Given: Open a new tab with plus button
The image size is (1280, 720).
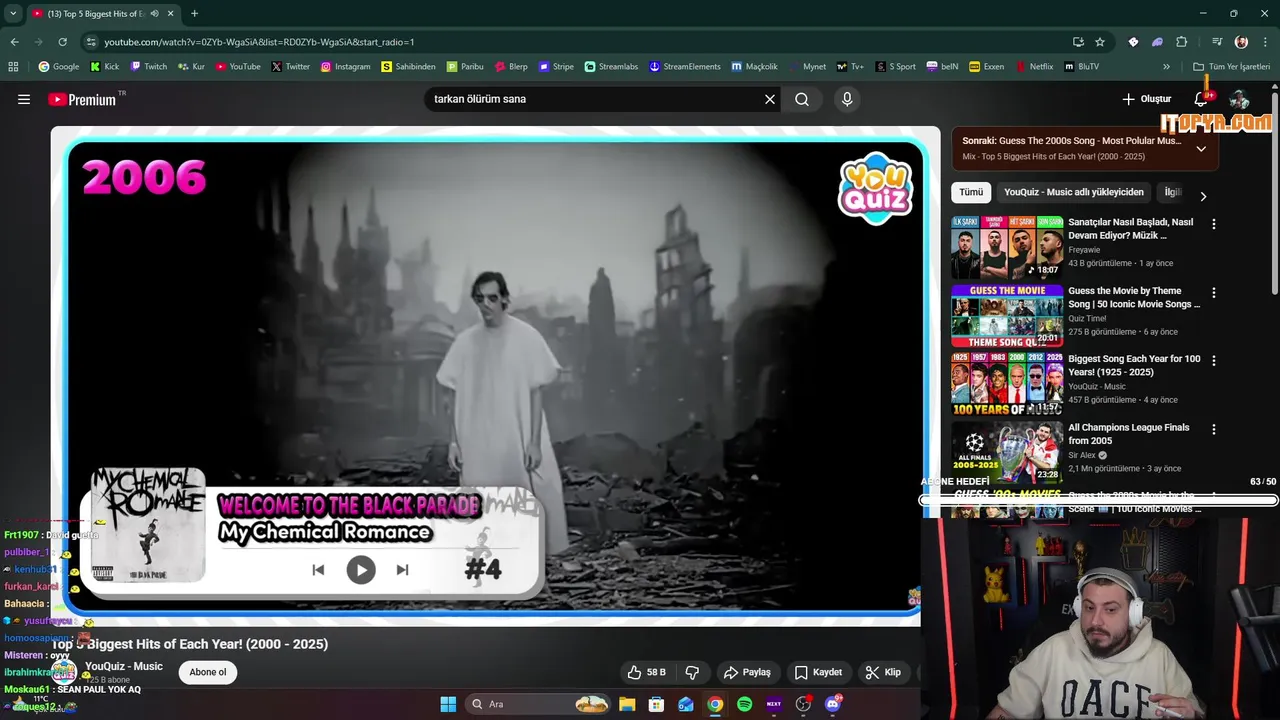Looking at the screenshot, I should tap(194, 13).
